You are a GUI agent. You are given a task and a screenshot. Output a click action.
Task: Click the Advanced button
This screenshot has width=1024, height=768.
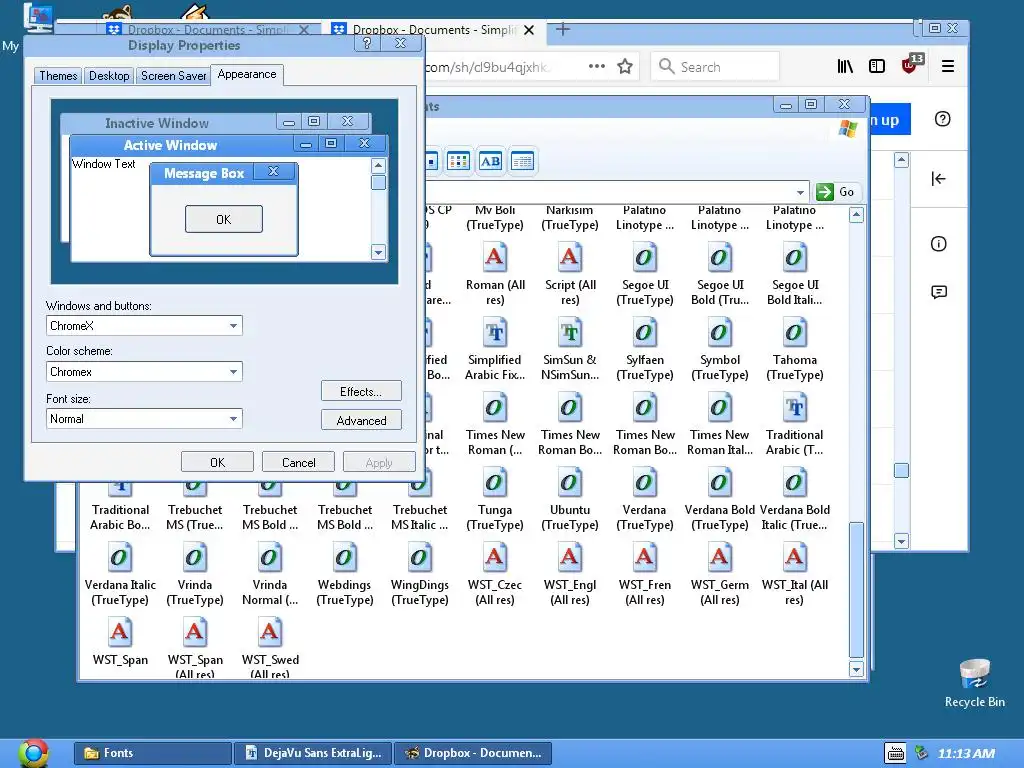click(360, 421)
